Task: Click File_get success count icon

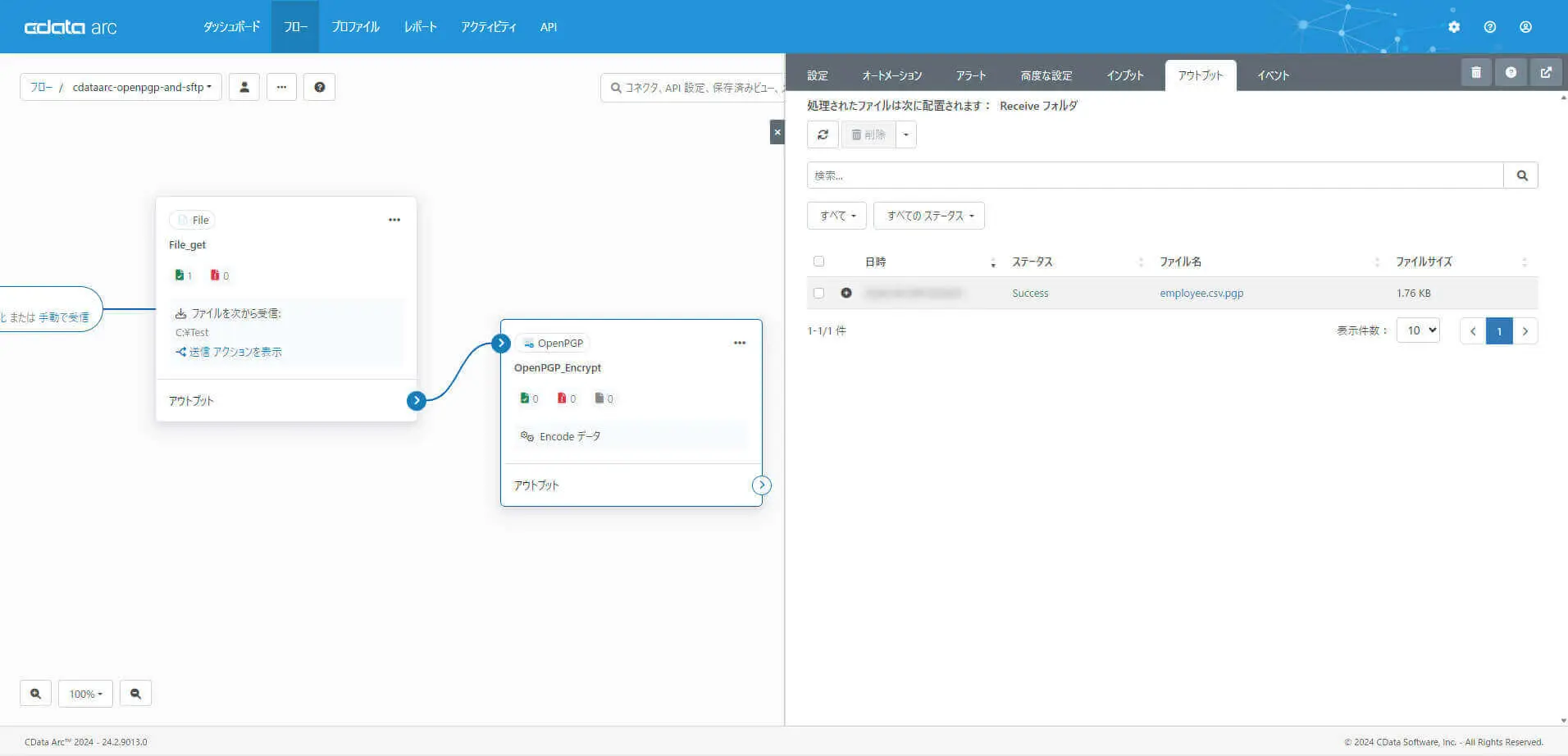Action: (x=180, y=276)
